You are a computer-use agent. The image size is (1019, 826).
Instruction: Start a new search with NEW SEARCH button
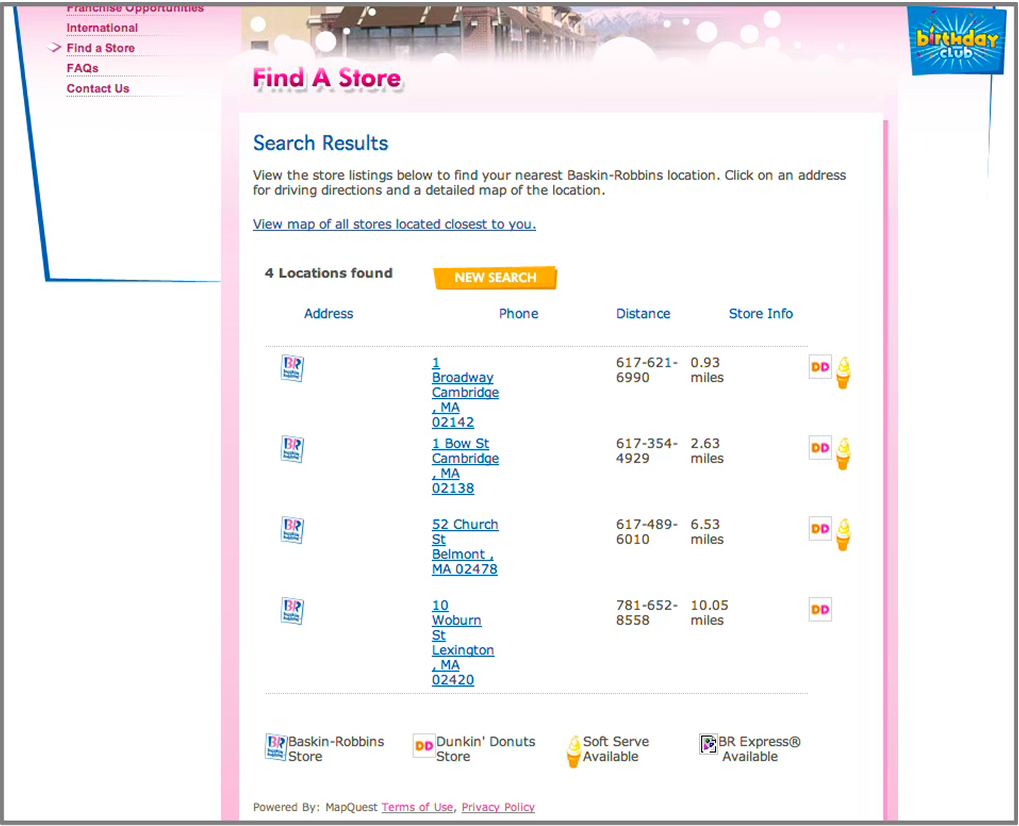[x=495, y=277]
